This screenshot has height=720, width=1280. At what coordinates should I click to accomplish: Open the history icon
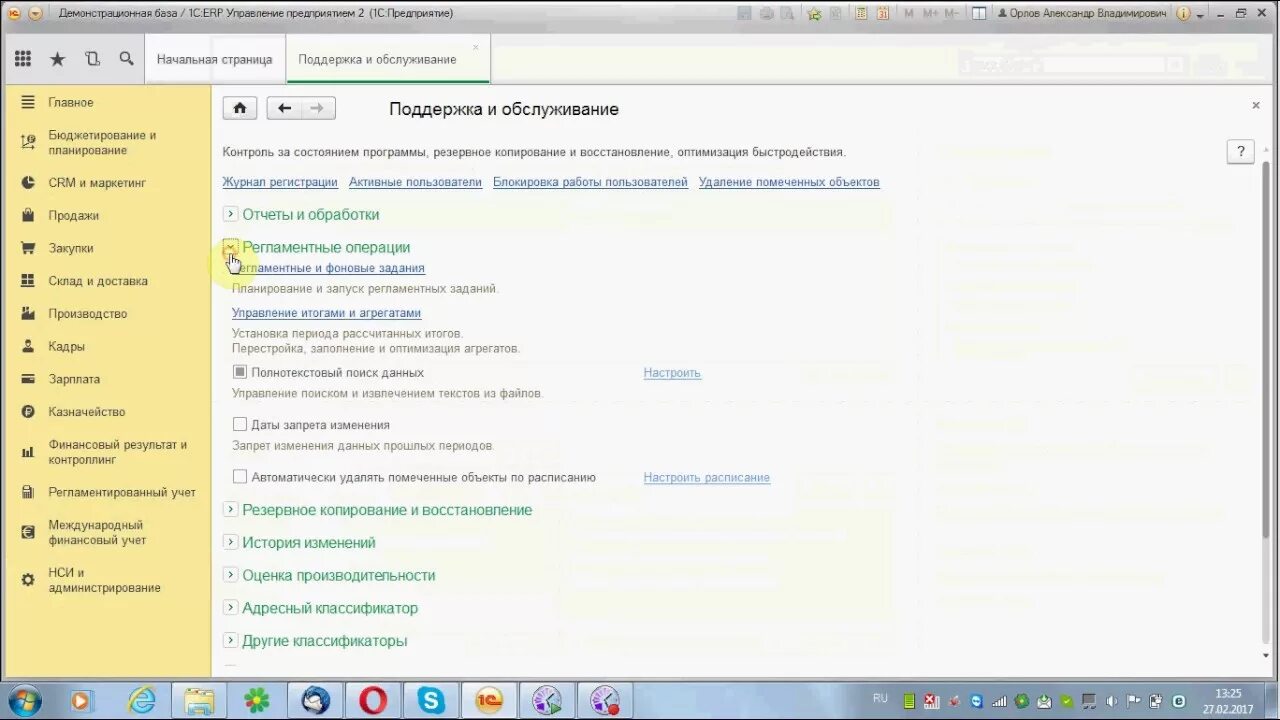point(92,59)
